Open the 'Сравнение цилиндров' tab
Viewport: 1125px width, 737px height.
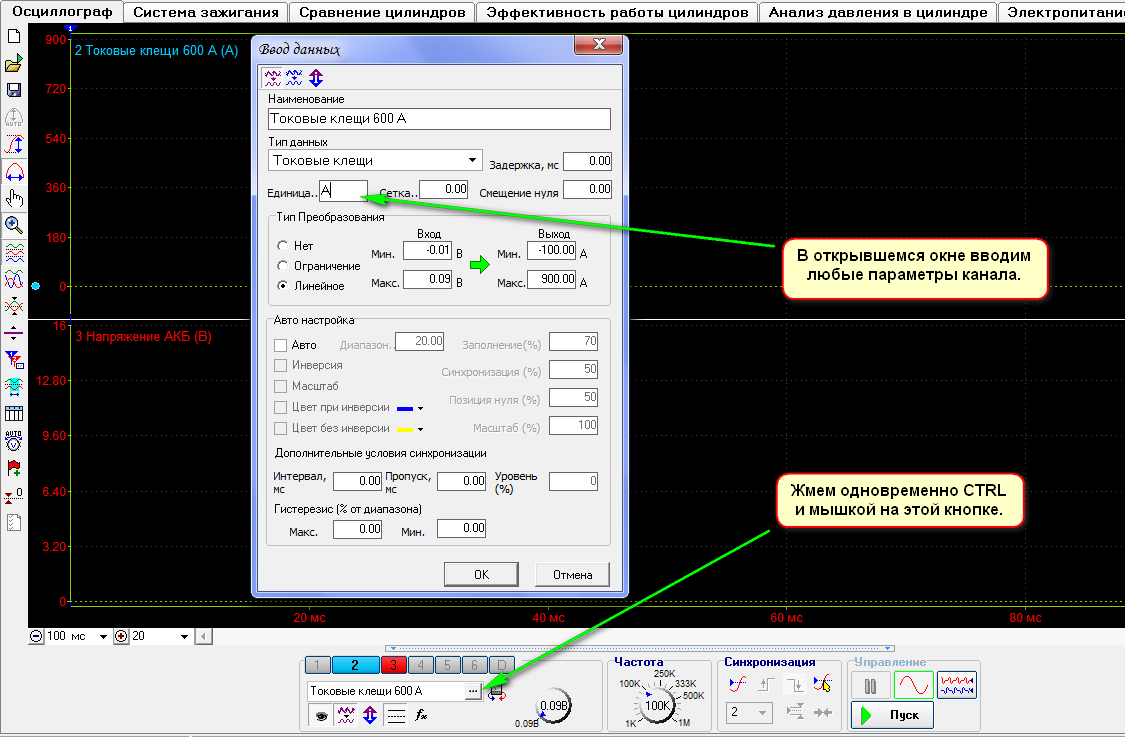[x=382, y=12]
